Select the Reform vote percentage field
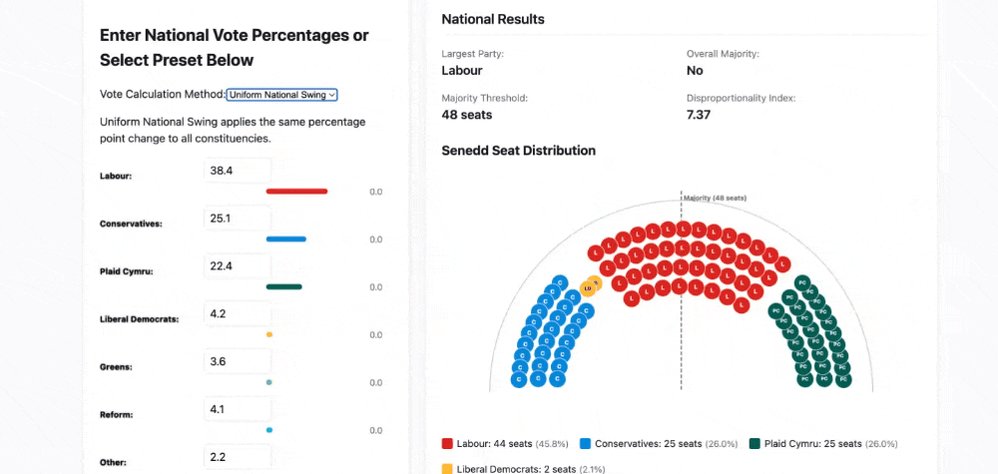The image size is (998, 474). click(238, 409)
